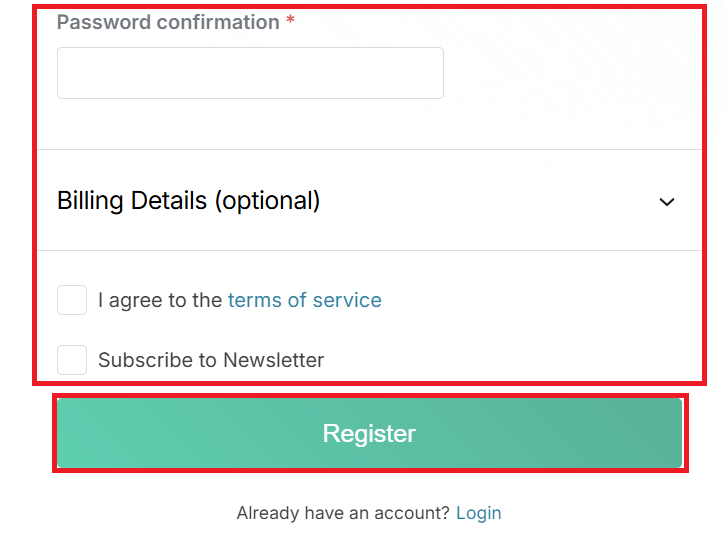This screenshot has width=726, height=536.
Task: Click the word "optional" in Billing Details
Action: 267,201
